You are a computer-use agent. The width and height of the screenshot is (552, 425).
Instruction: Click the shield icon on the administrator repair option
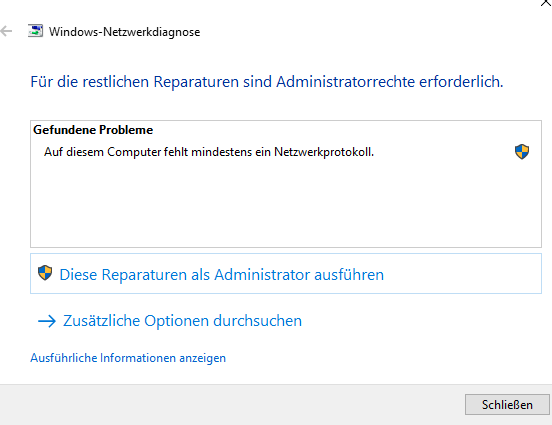[x=45, y=273]
